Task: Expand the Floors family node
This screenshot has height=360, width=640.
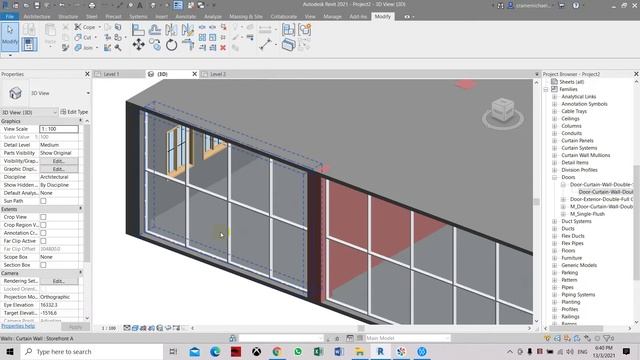Action: (555, 251)
